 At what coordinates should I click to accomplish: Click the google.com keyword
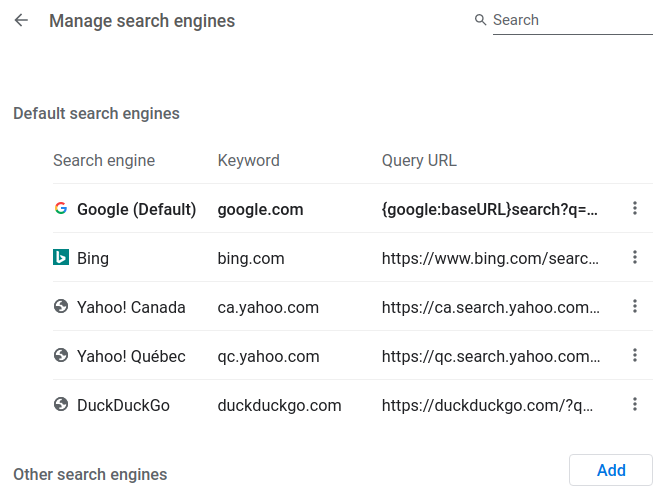(260, 209)
